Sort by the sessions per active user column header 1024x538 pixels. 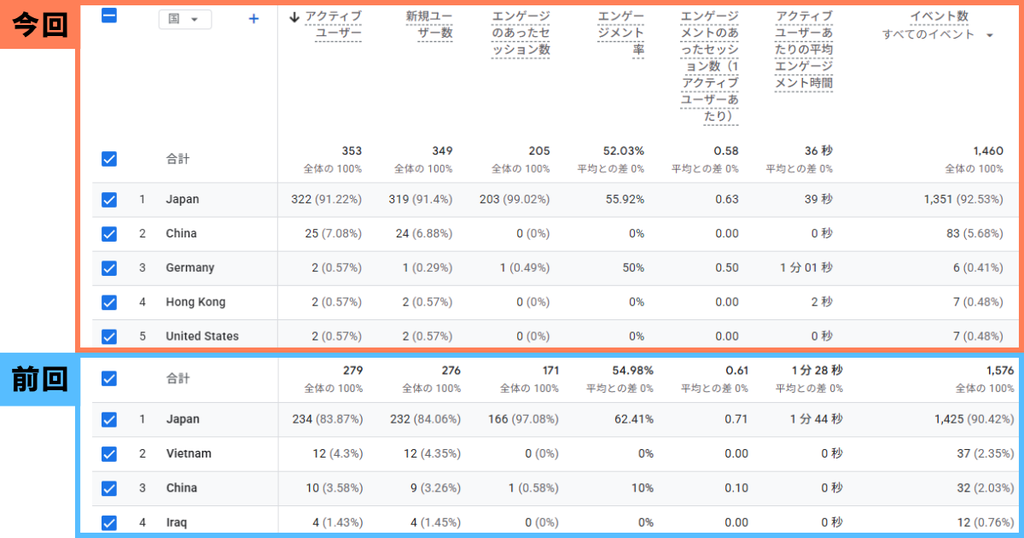(x=709, y=67)
